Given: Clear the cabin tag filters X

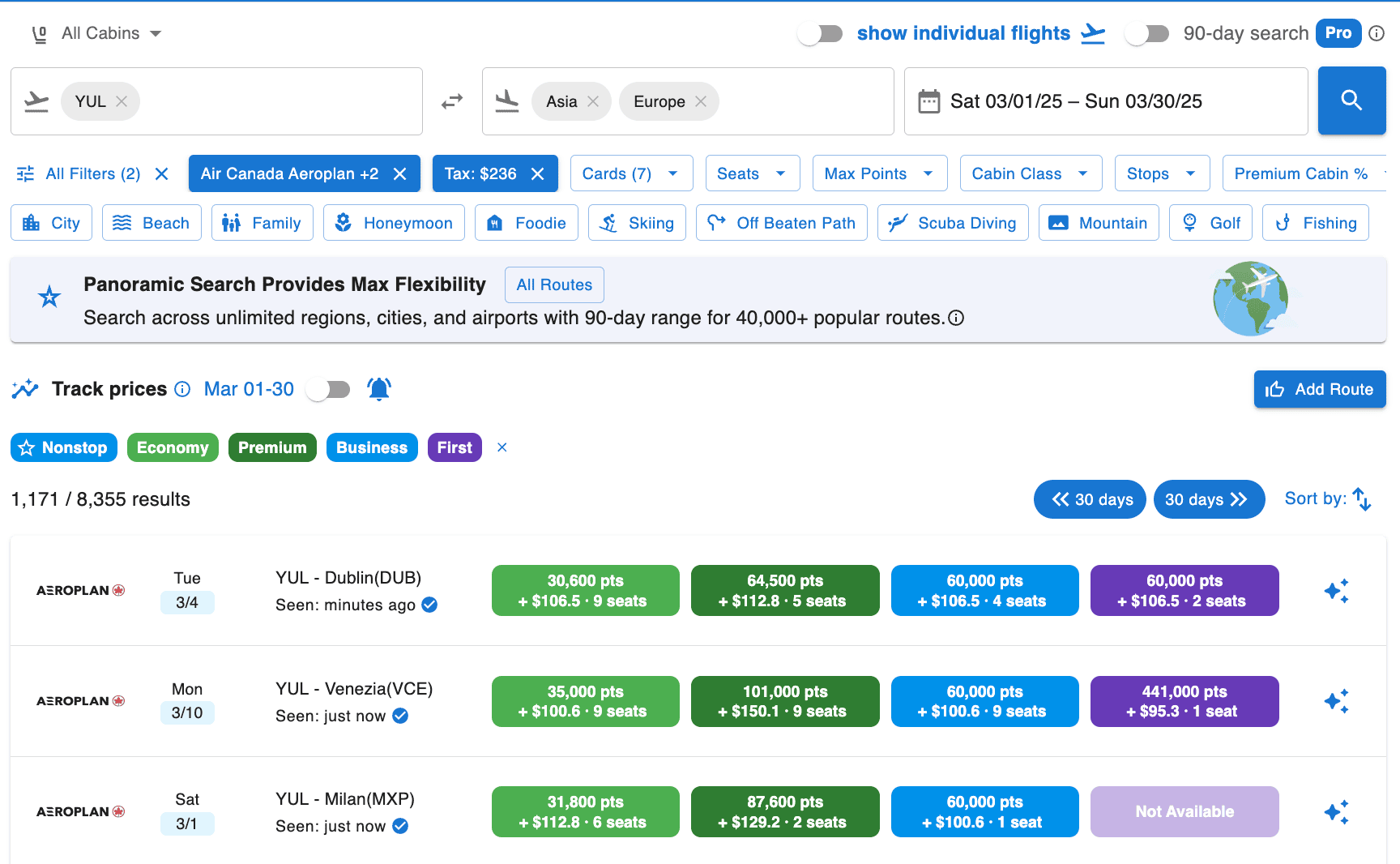Looking at the screenshot, I should [502, 447].
